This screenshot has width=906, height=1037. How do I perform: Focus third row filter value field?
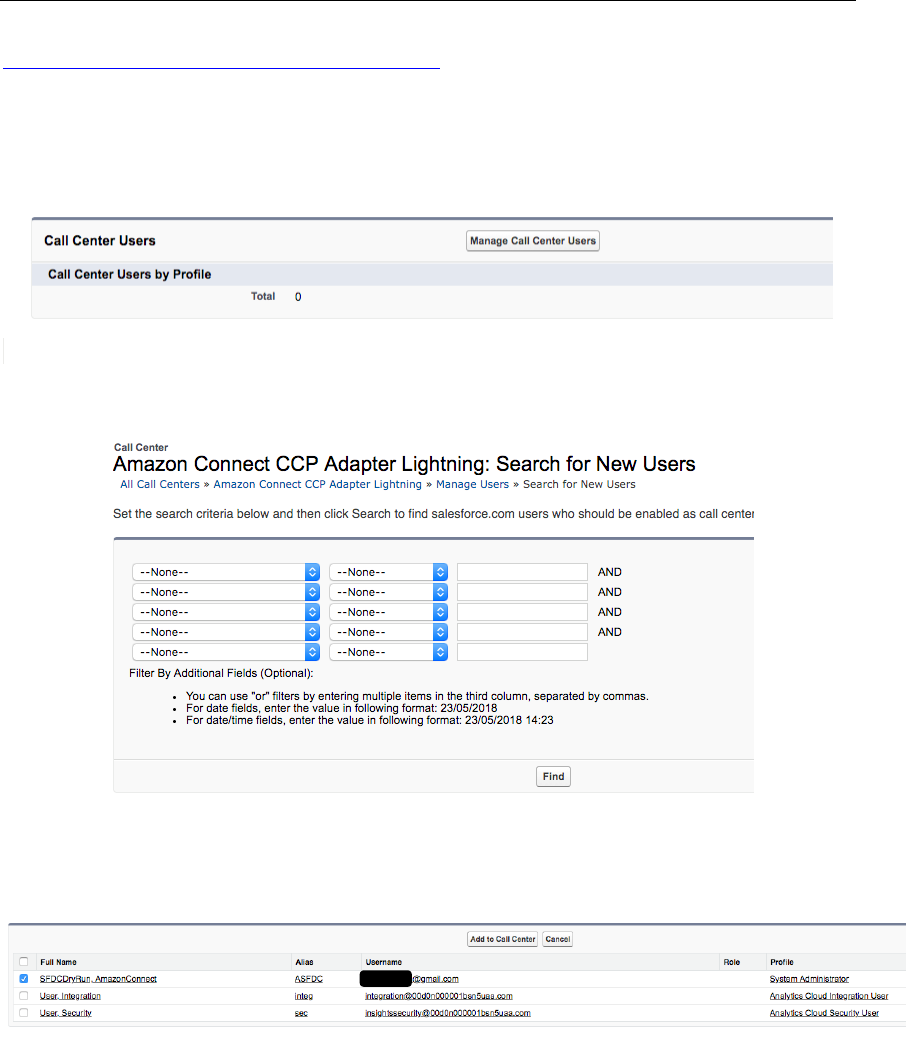[x=522, y=612]
